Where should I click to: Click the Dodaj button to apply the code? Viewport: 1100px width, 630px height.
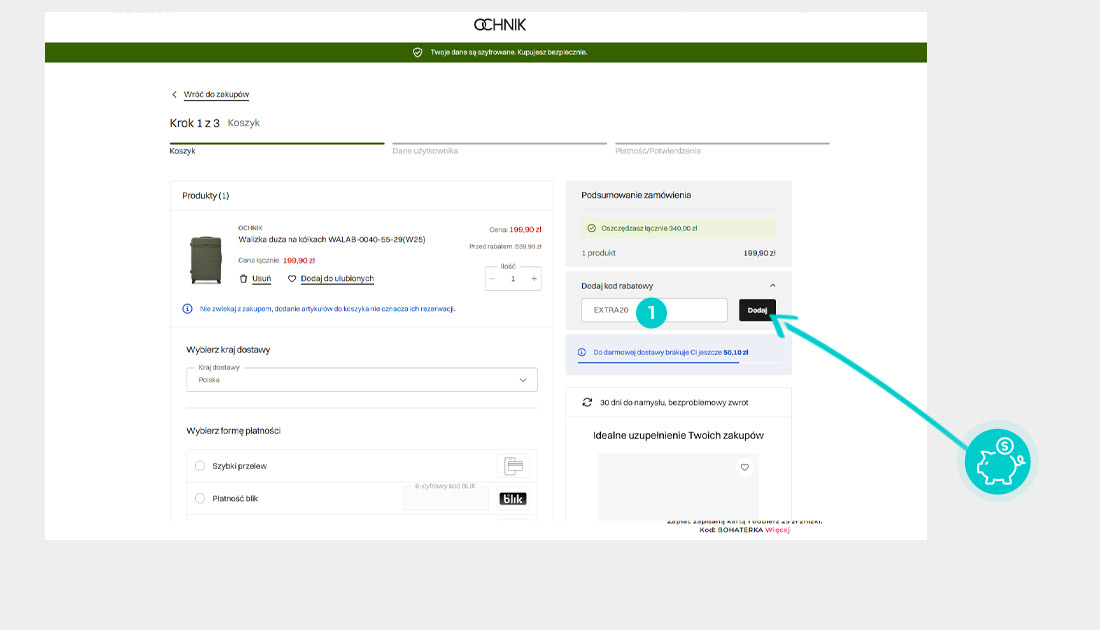757,310
